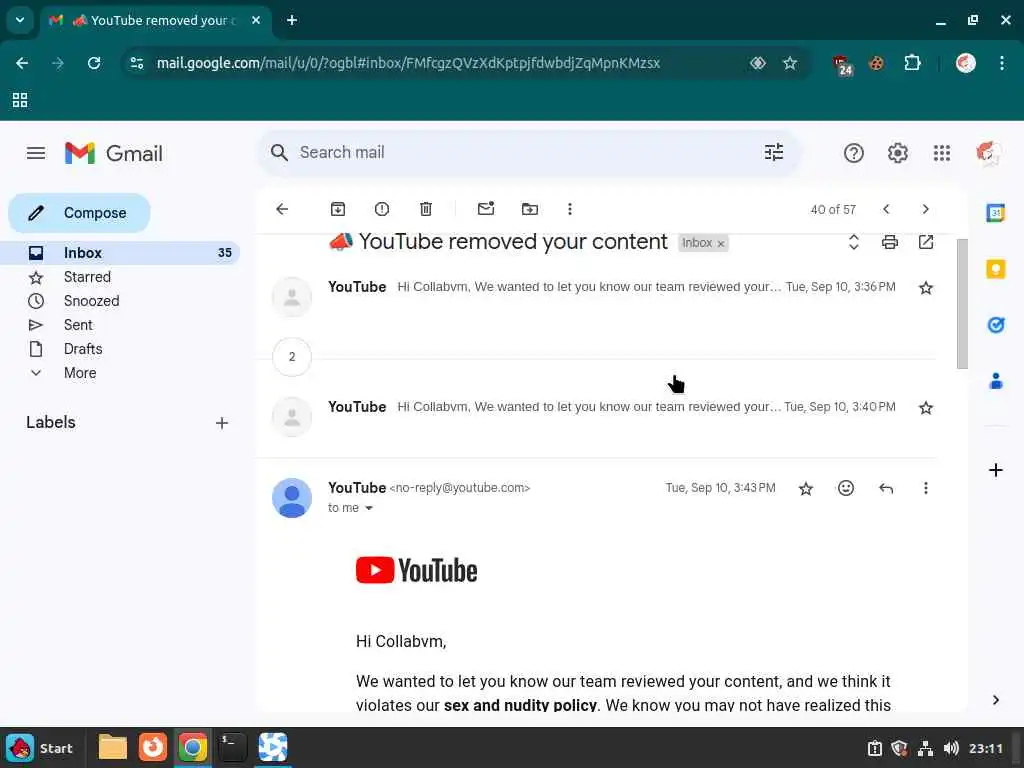1024x768 pixels.
Task: Open the Sent folder
Action: tap(78, 325)
